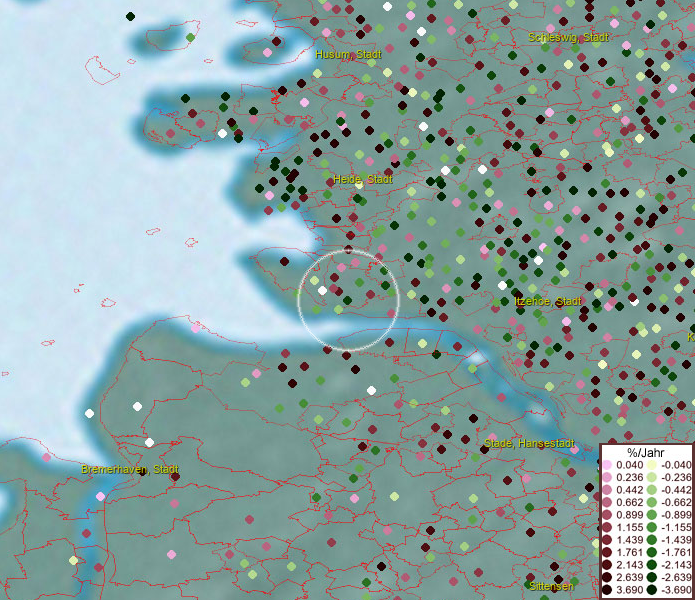This screenshot has width=695, height=600.
Task: Pick the light swatch beside -0.040
Action: [x=652, y=465]
